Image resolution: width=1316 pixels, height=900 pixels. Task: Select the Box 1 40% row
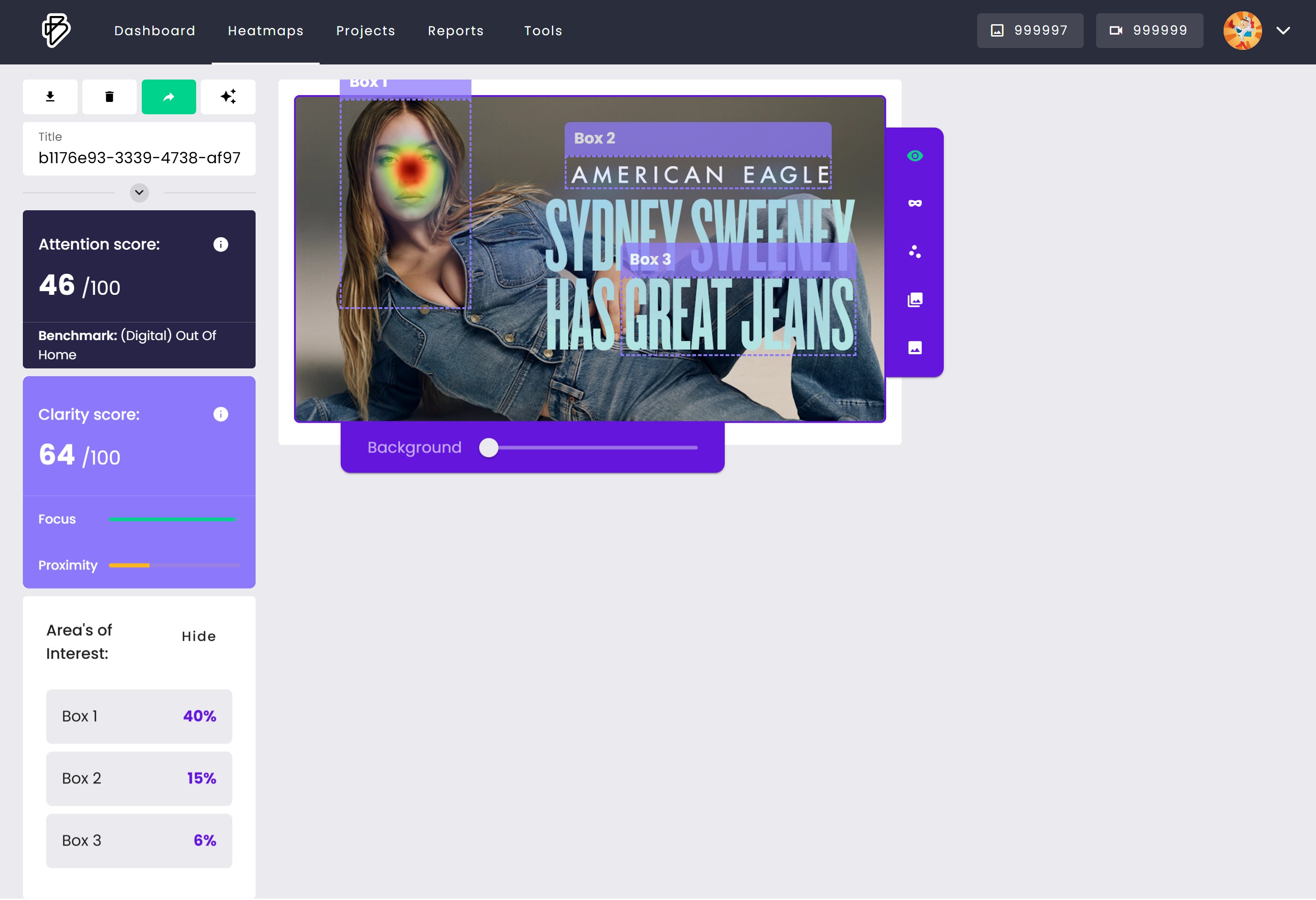(x=139, y=717)
